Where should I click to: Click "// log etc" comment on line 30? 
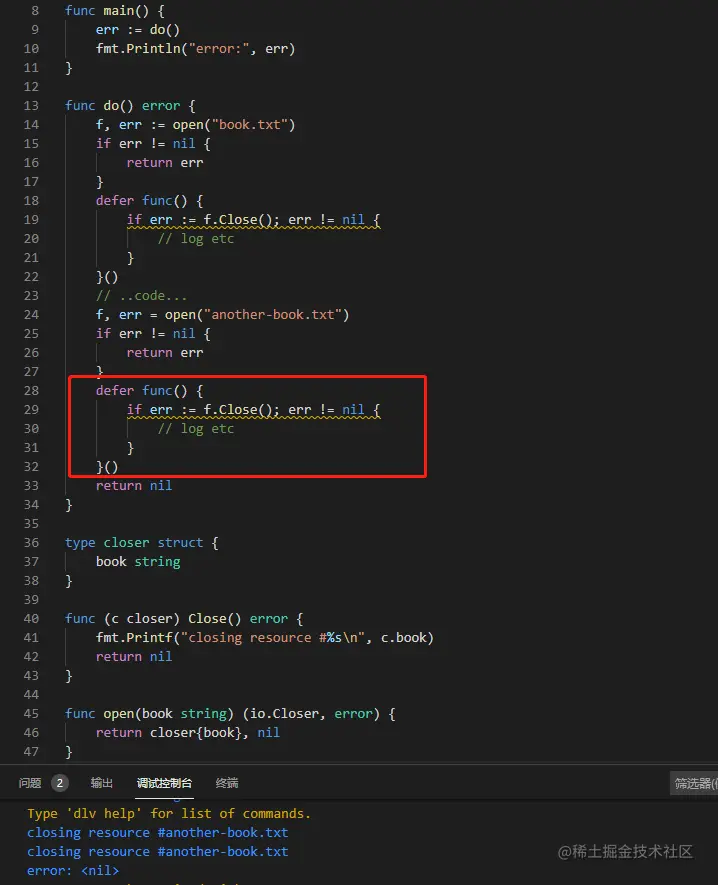coord(195,429)
